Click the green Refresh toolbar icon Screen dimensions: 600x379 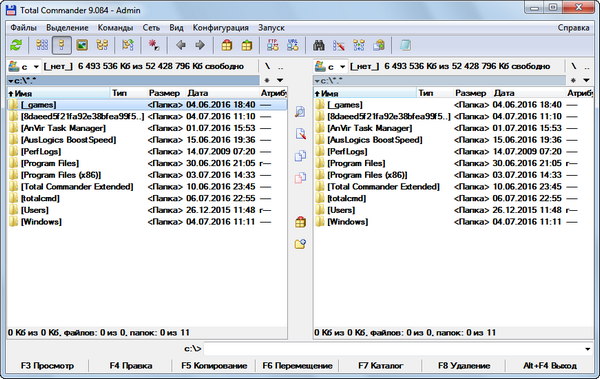click(16, 45)
